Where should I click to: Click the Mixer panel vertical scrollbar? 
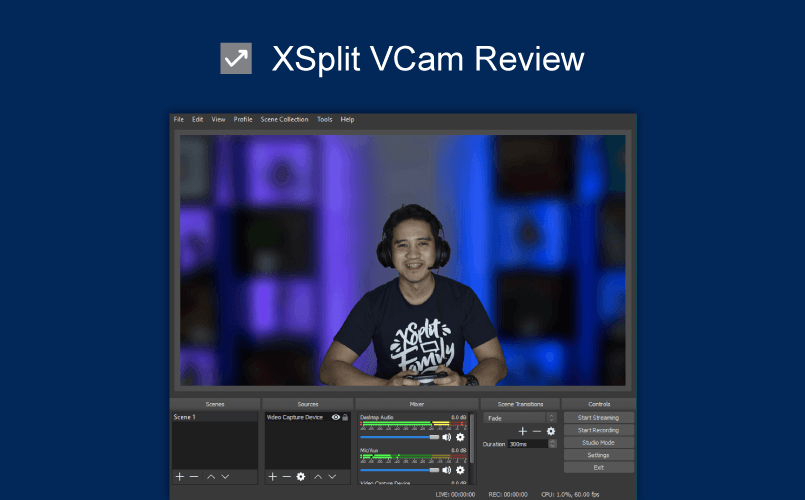coord(472,436)
